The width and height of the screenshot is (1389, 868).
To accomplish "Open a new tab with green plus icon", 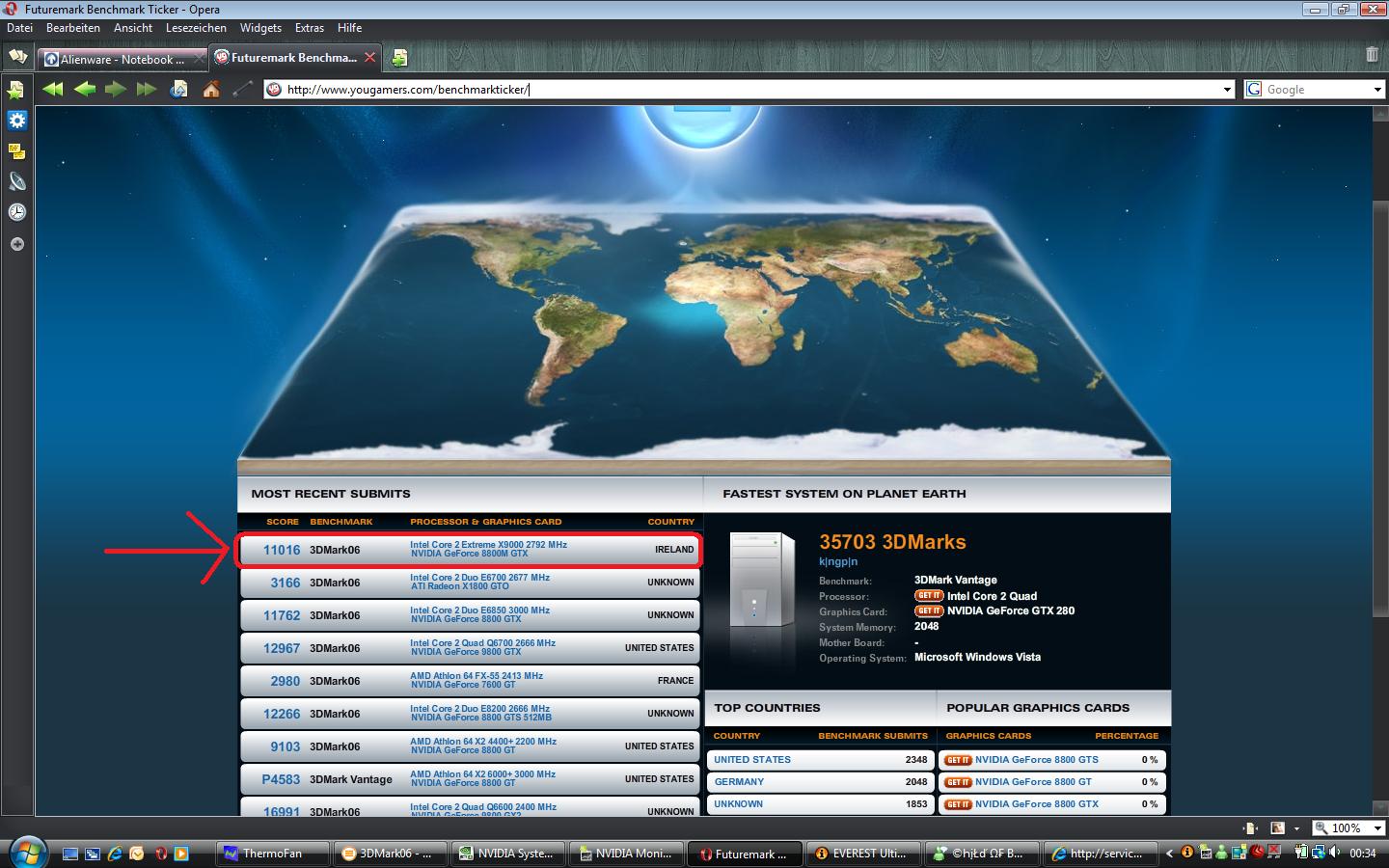I will tap(399, 58).
